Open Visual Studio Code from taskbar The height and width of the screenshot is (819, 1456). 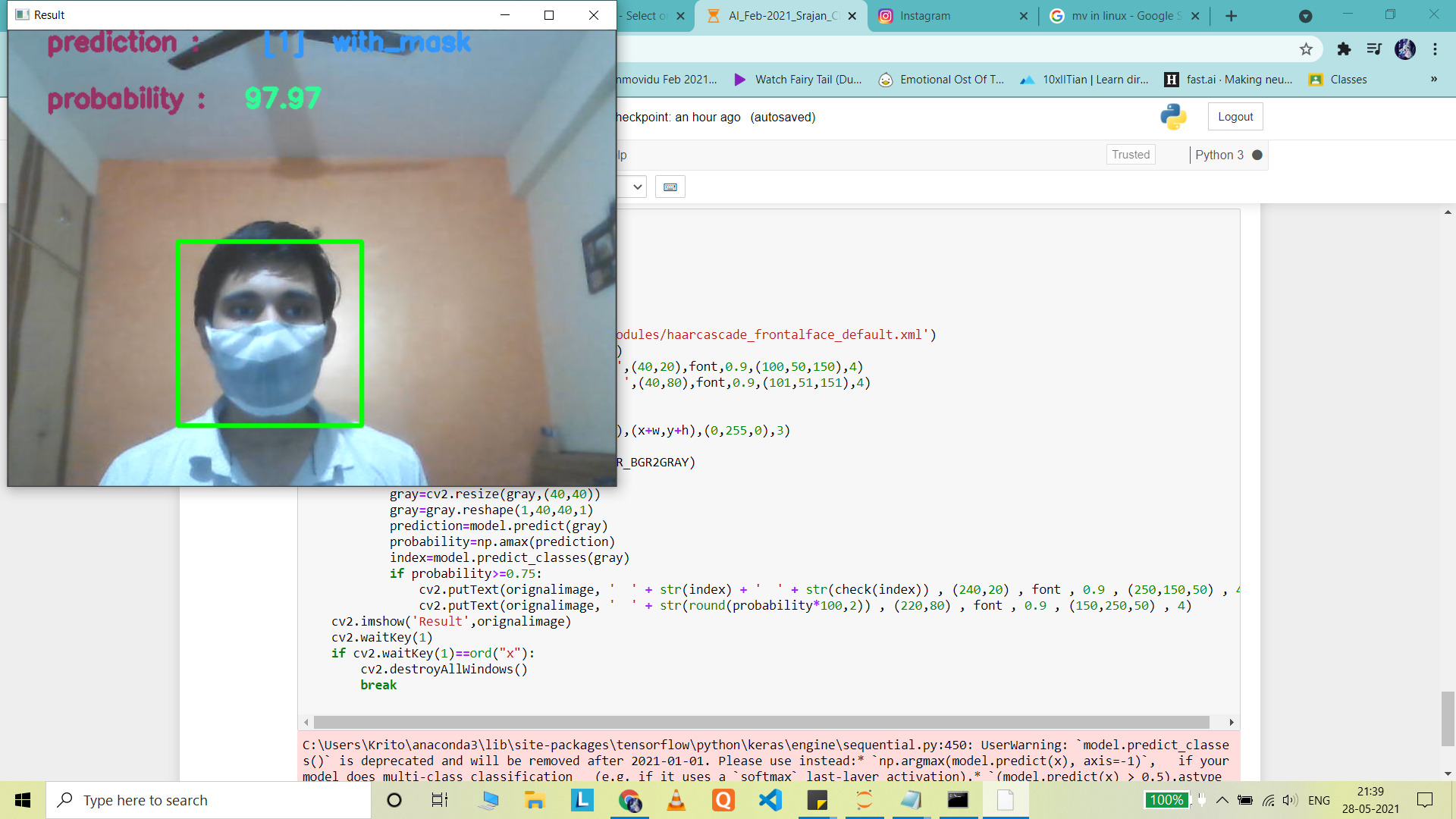point(770,800)
